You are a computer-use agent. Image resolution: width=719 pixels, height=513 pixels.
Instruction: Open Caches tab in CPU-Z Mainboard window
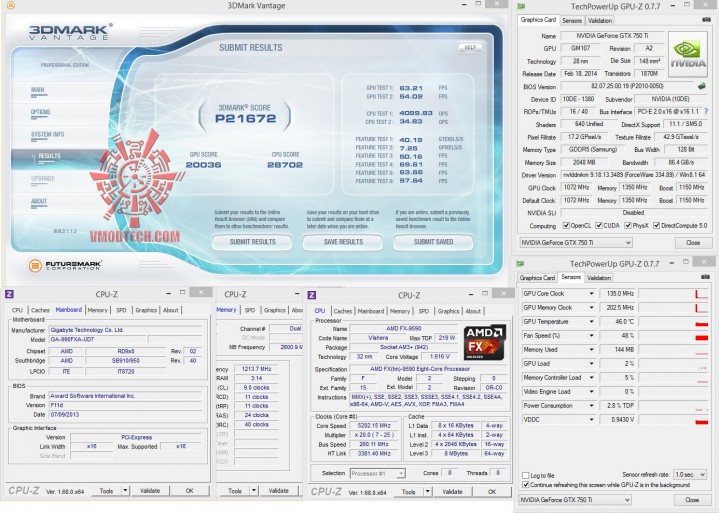[x=40, y=310]
